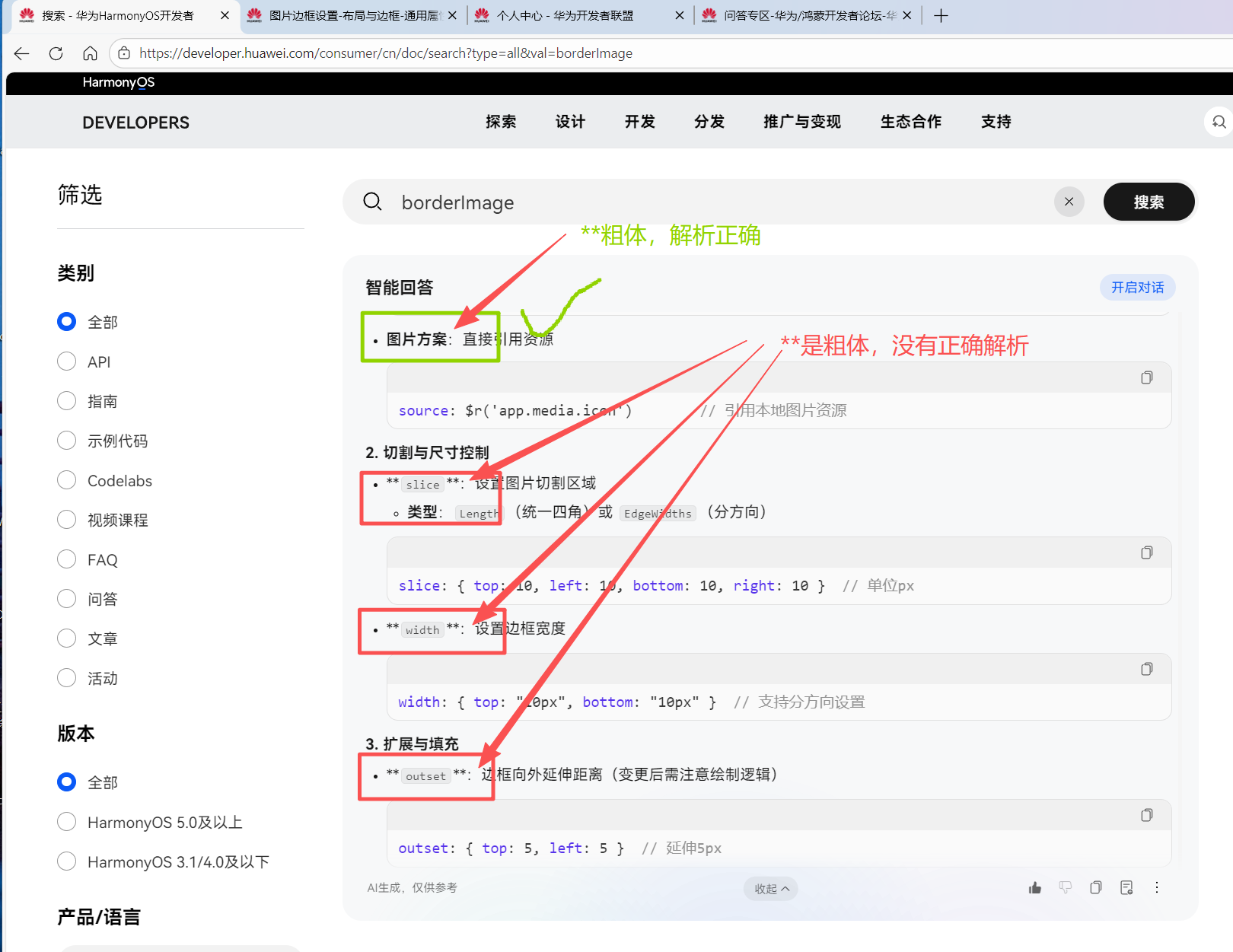Click the thumbs-down icon under the AI answer
1233x952 pixels.
1065,888
